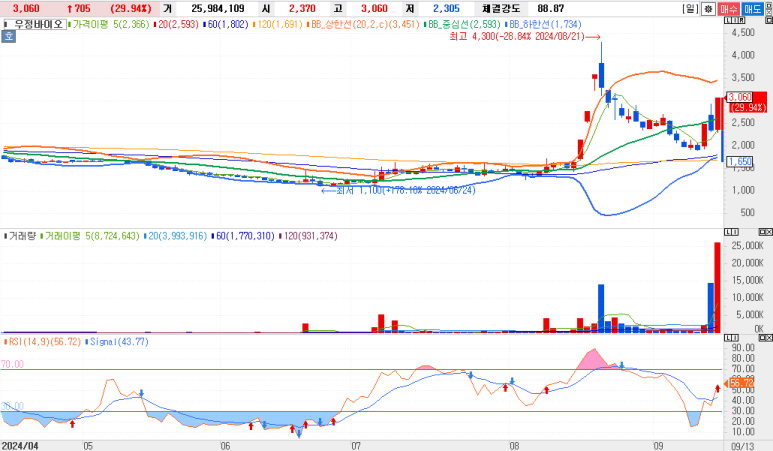The height and width of the screenshot is (451, 773).
Task: Click the 1,650 price tag on axis
Action: (x=740, y=161)
